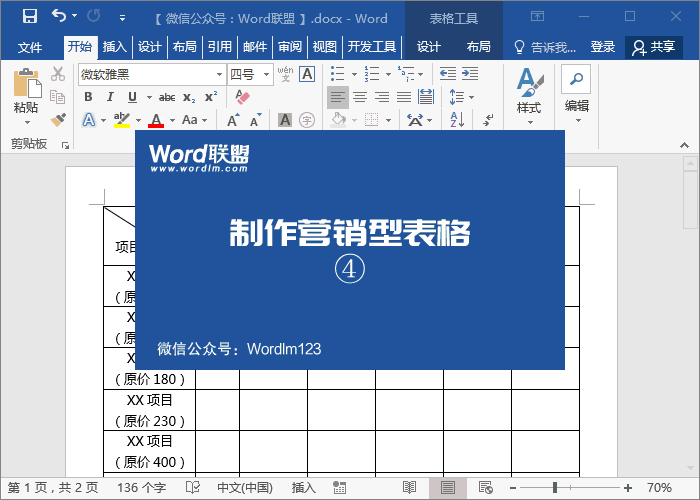Increase font size with the grow-font icon
The width and height of the screenshot is (700, 500).
[x=233, y=120]
